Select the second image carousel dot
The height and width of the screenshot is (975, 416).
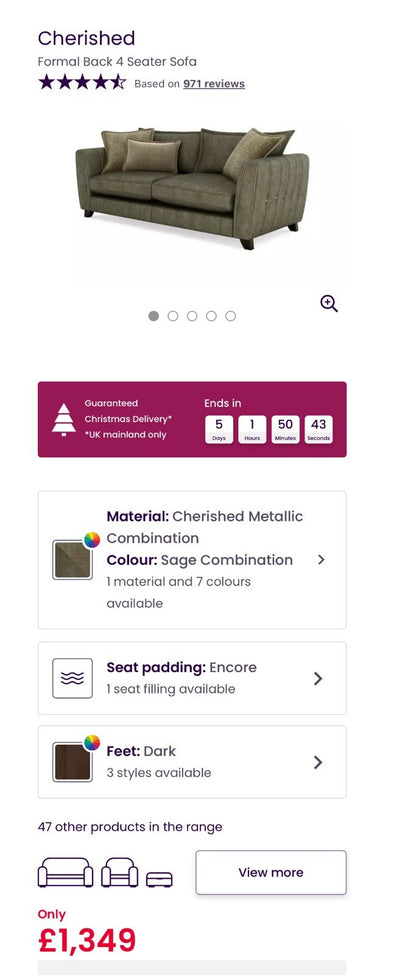tap(173, 316)
